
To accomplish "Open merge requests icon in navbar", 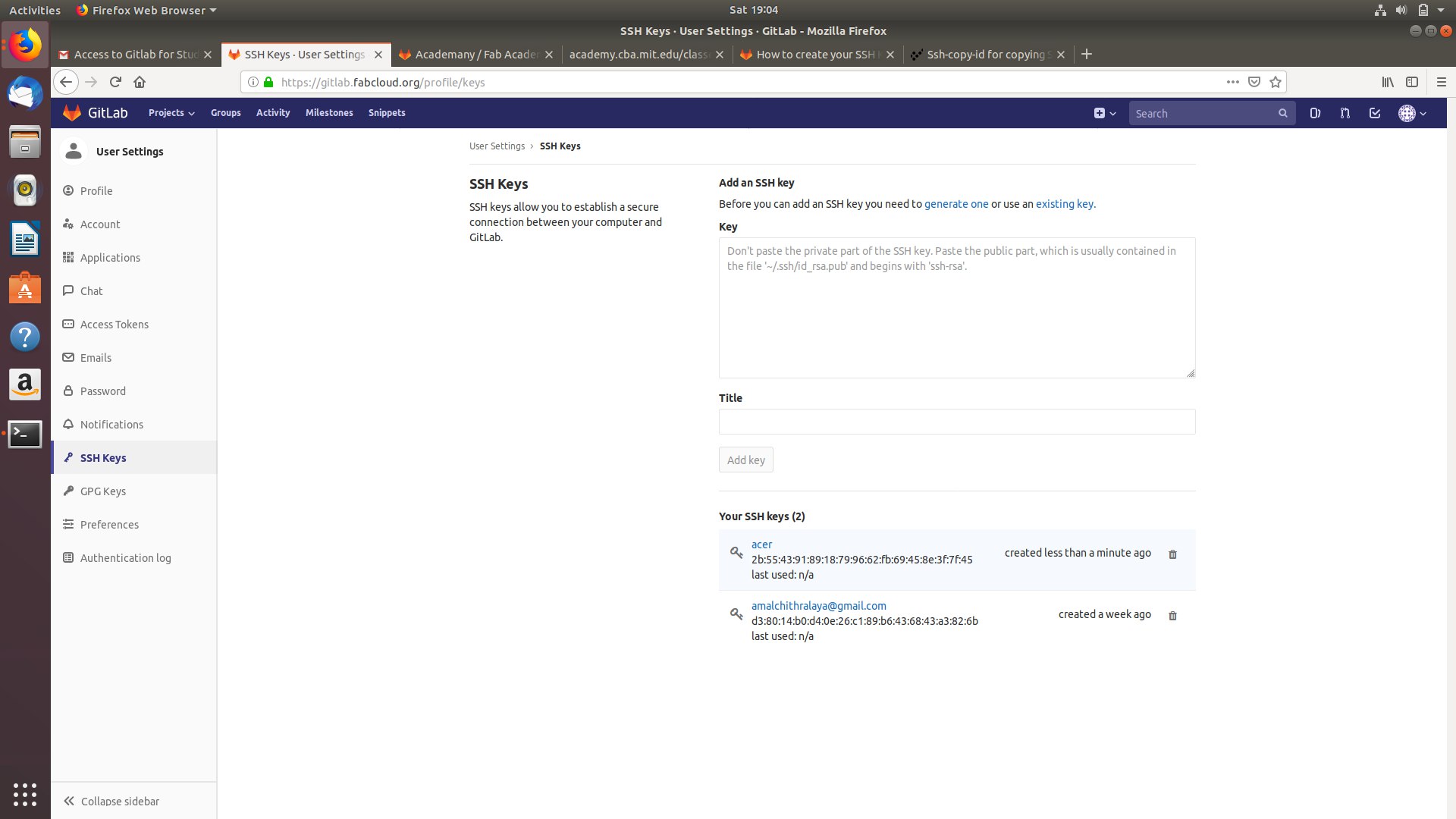I will (1345, 113).
